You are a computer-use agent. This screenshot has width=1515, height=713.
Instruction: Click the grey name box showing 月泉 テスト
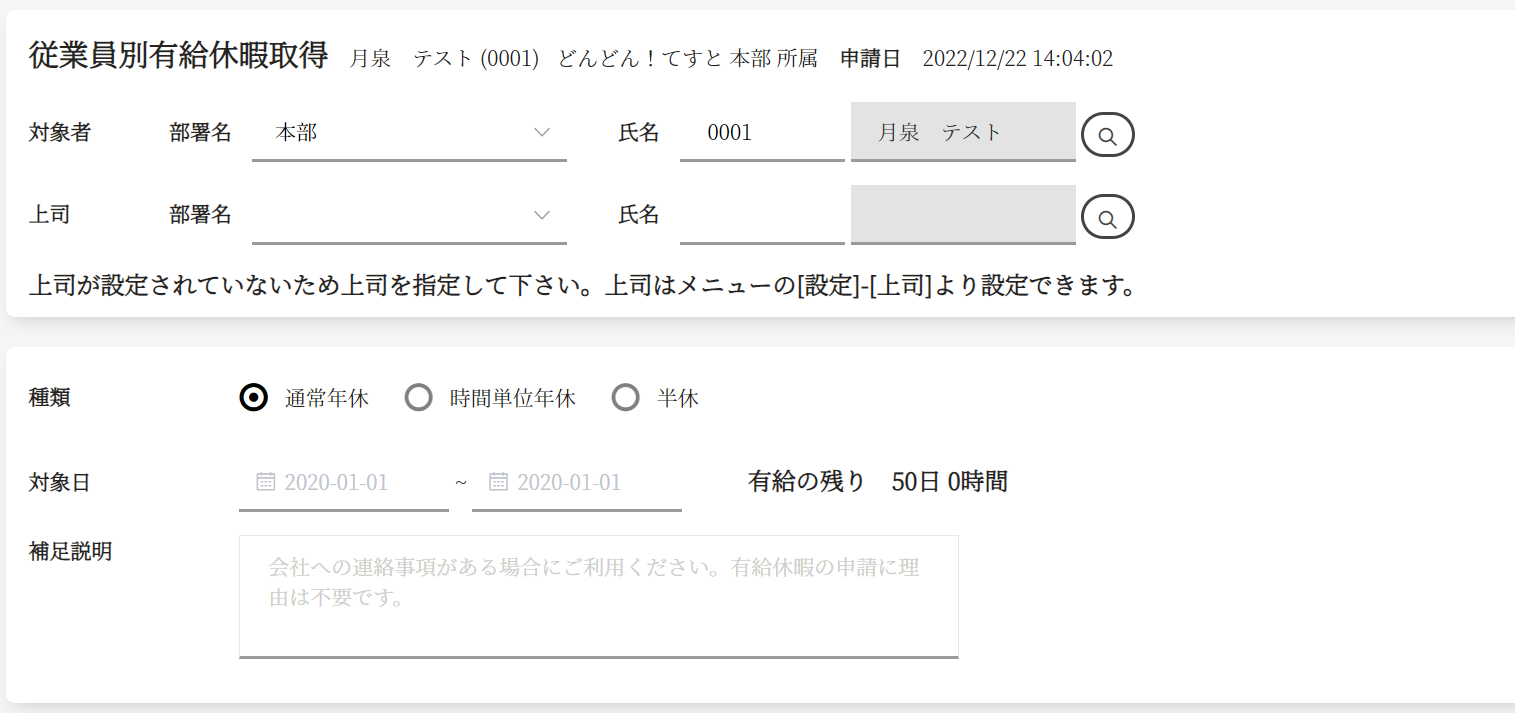(x=962, y=132)
